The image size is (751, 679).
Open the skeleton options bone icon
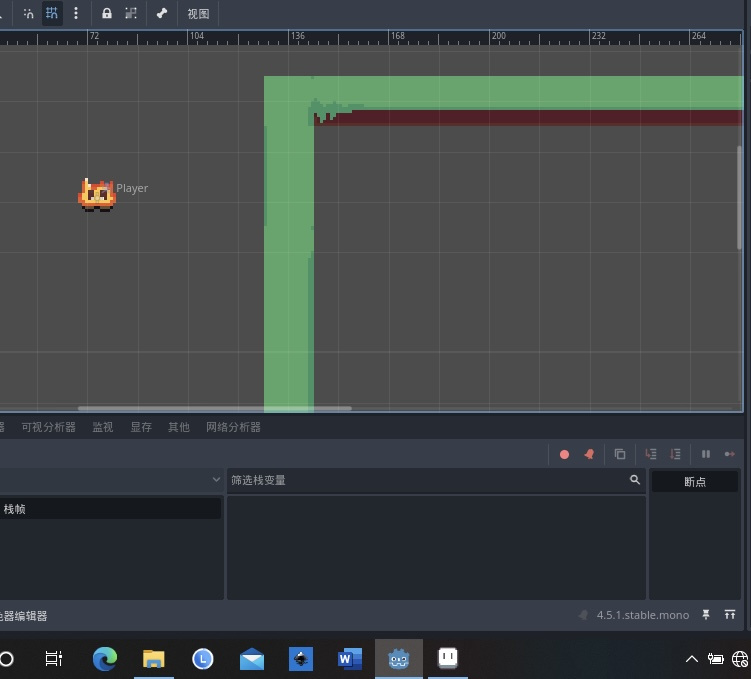pos(161,13)
